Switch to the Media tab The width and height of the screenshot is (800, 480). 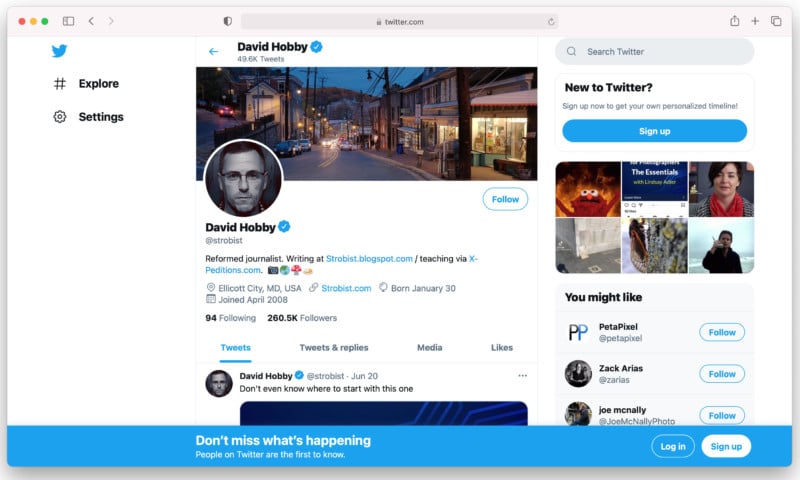(x=429, y=348)
